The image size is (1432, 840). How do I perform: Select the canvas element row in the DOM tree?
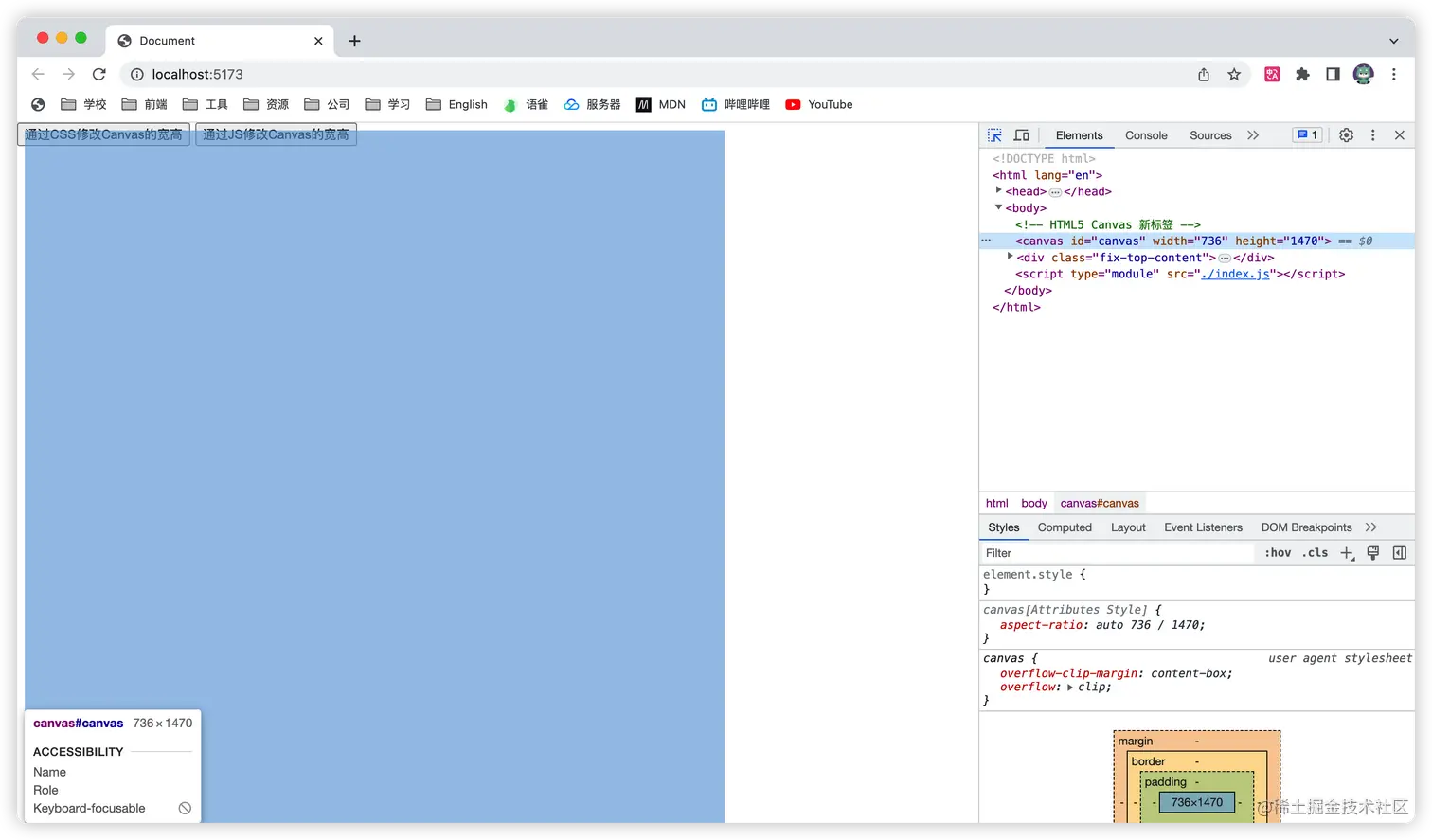tap(1197, 241)
